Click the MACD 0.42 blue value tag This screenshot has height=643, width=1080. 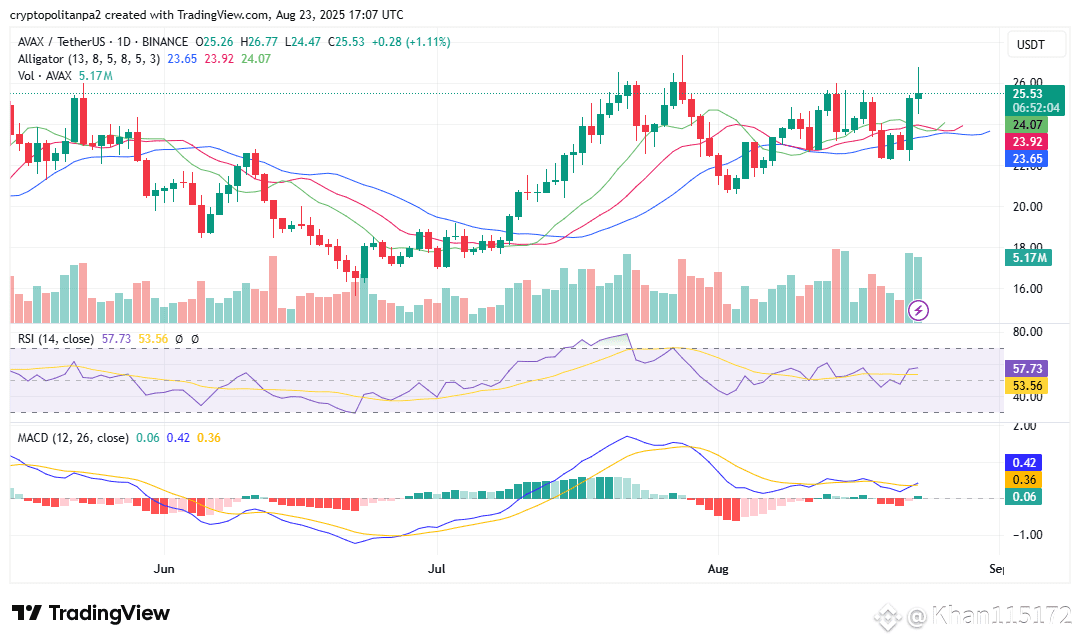(1024, 463)
